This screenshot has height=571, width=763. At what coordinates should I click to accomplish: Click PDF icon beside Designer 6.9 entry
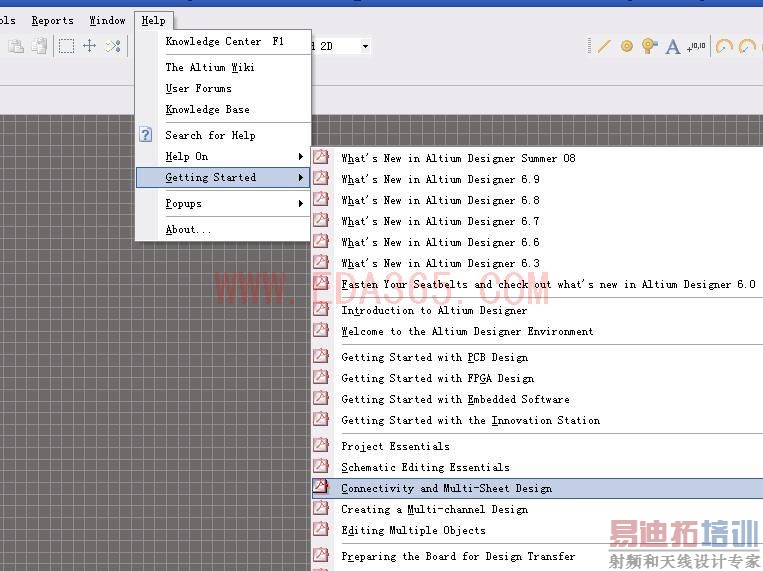click(321, 178)
